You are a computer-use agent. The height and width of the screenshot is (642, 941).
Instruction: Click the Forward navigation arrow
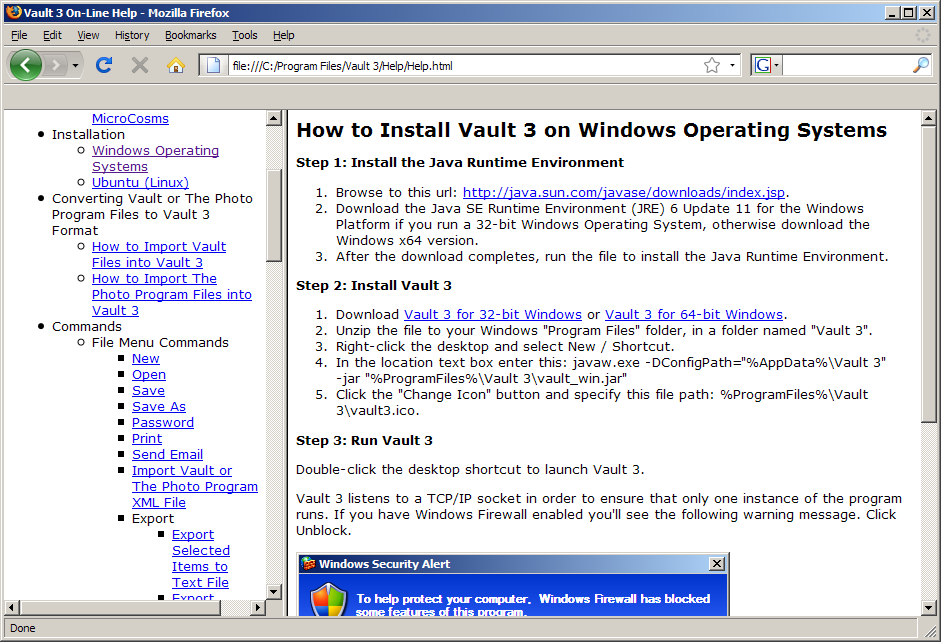click(55, 65)
